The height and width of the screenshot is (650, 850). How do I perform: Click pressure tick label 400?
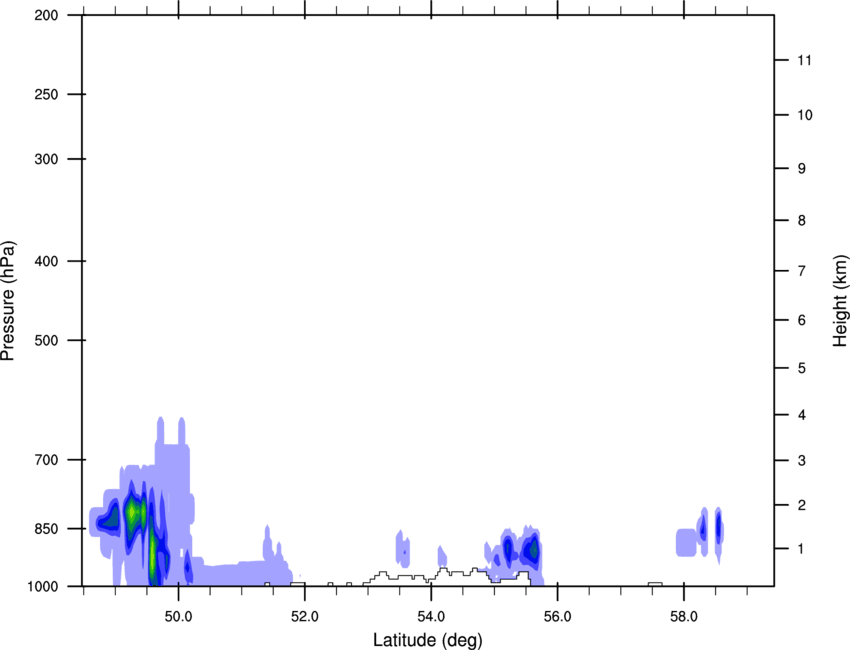pyautogui.click(x=46, y=261)
